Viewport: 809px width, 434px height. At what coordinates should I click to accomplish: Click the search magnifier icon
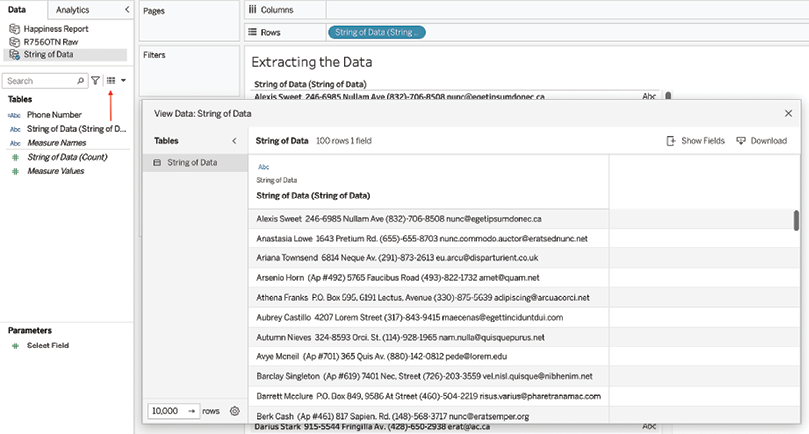pos(80,81)
